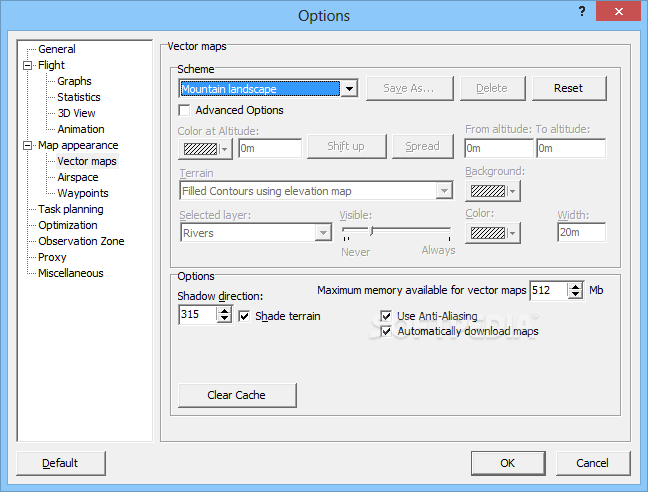This screenshot has width=648, height=492.
Task: Open the Scheme dropdown showing Mountain landscape
Action: click(x=349, y=89)
